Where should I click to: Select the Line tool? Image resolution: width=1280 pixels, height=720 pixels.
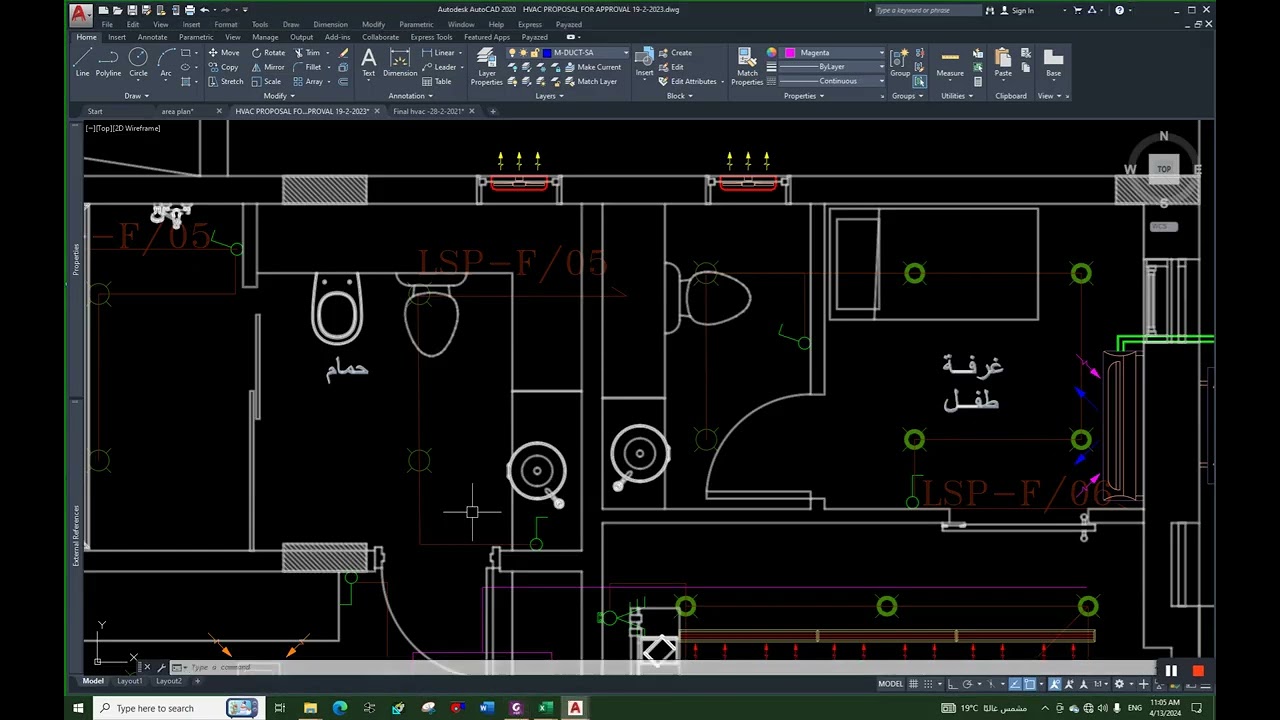pyautogui.click(x=82, y=62)
